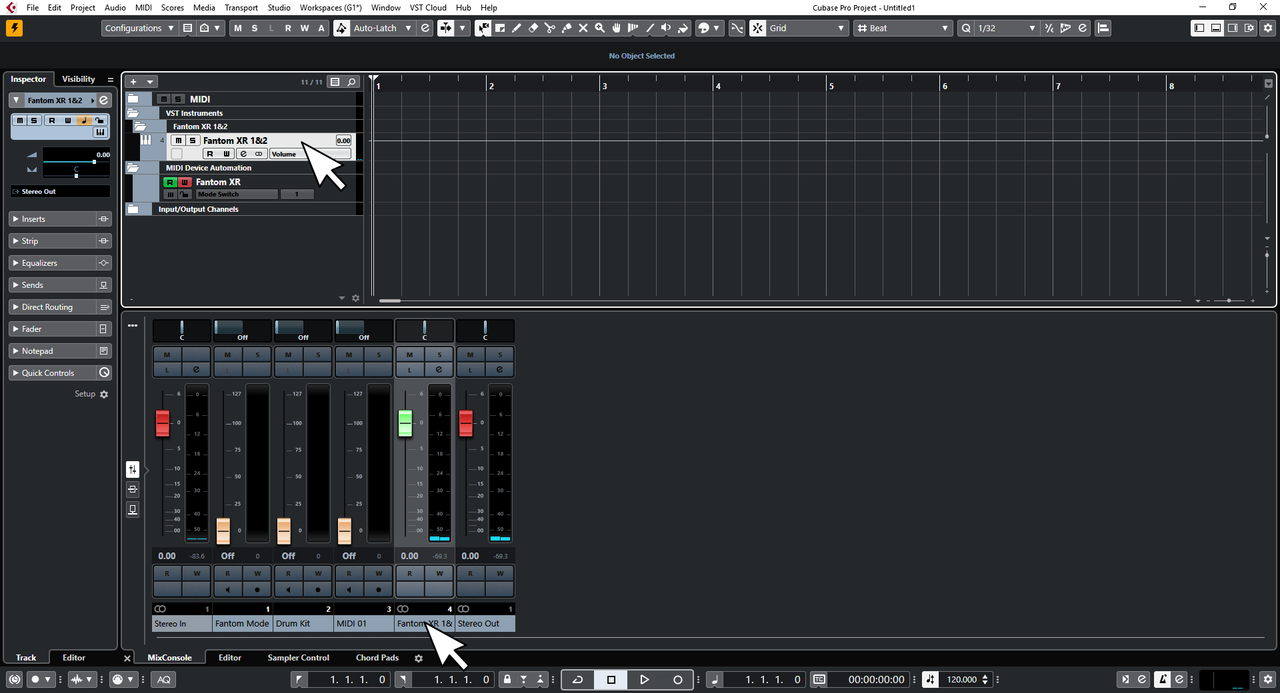Select the Zoom magnifier tool
1280x693 pixels.
[600, 28]
